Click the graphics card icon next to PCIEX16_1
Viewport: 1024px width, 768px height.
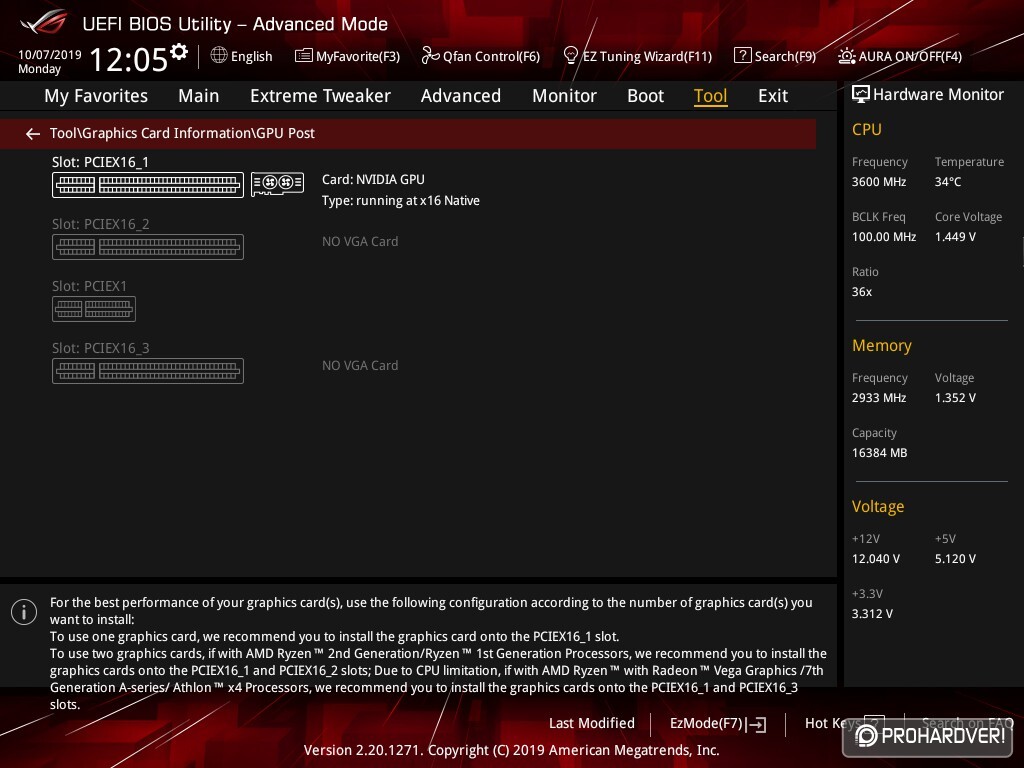click(x=278, y=184)
